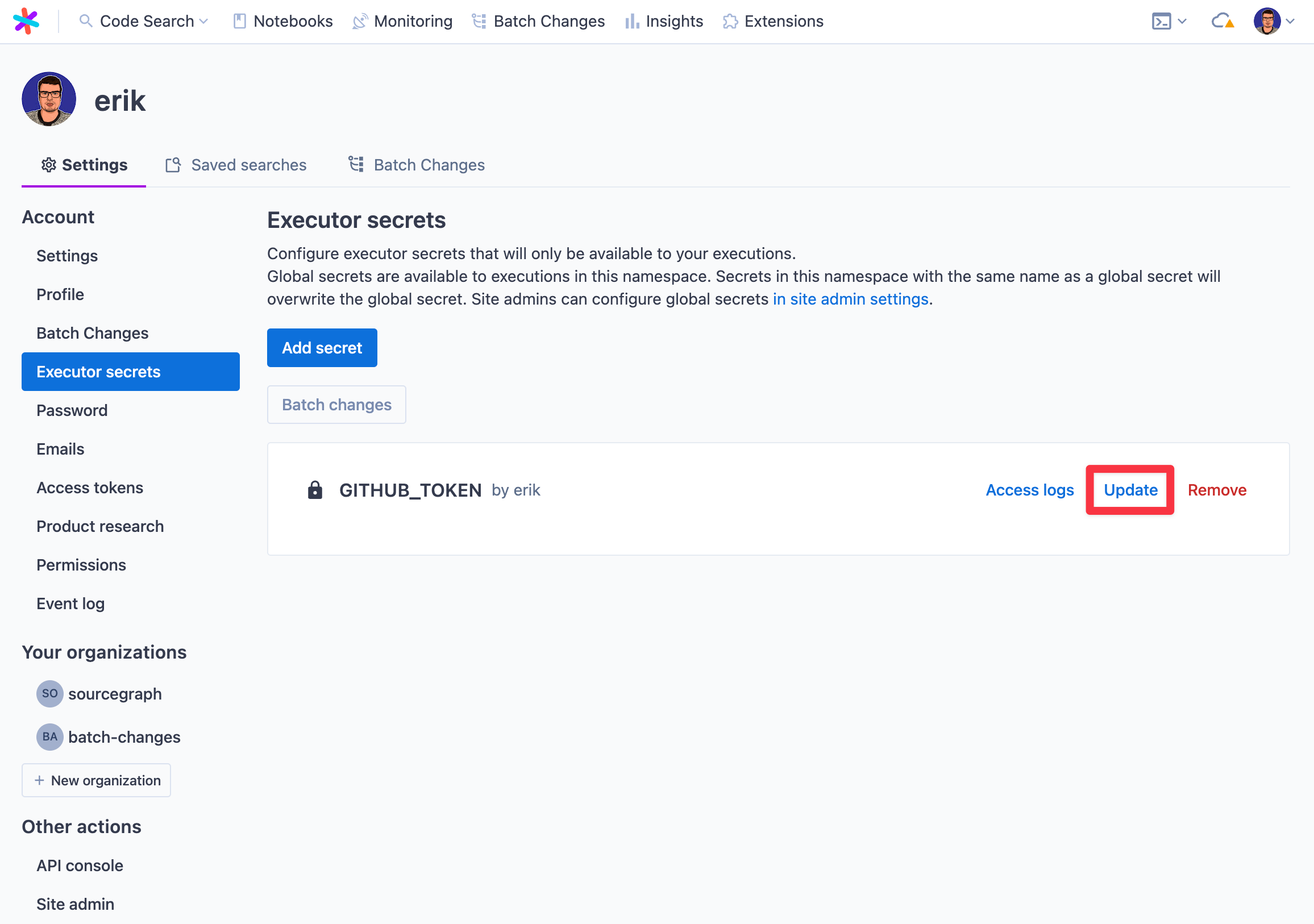Viewport: 1314px width, 924px height.
Task: Open the CLI terminal icon in the header
Action: (1161, 21)
